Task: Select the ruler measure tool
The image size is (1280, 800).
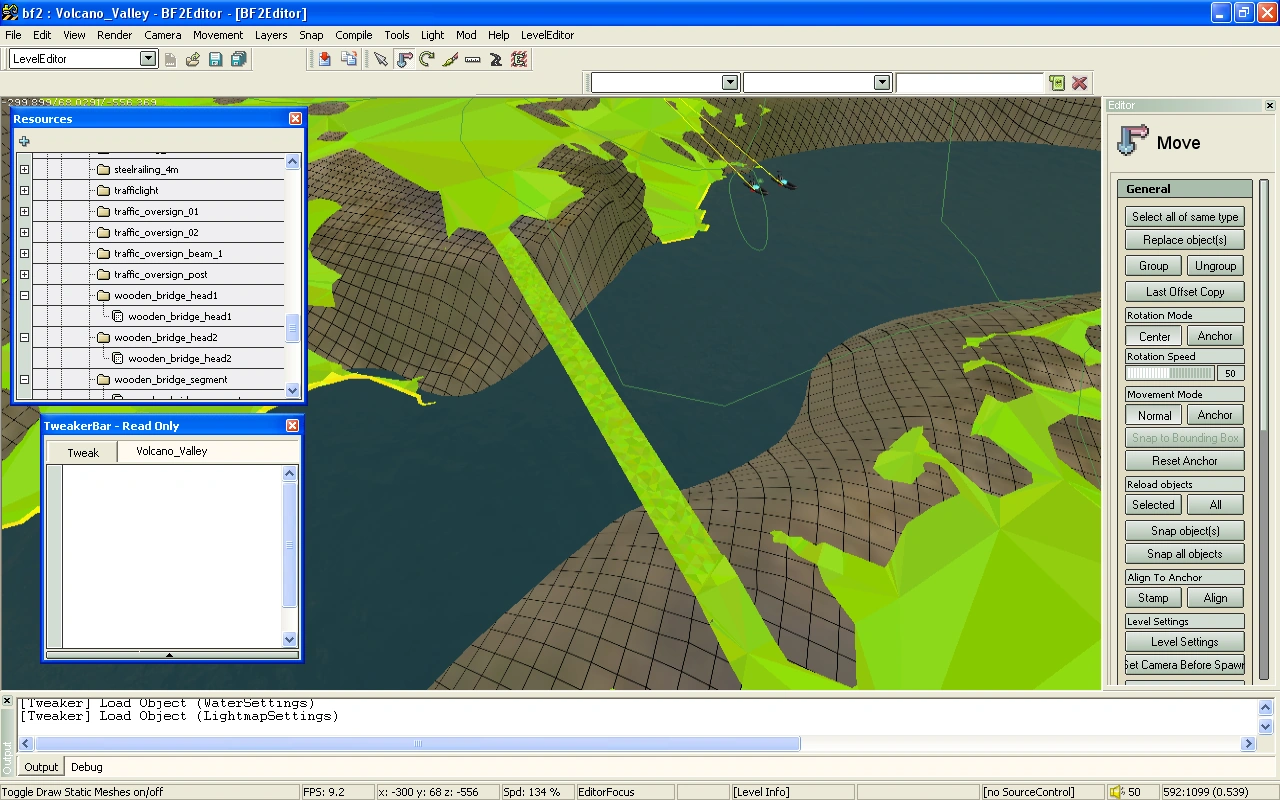Action: (x=473, y=60)
